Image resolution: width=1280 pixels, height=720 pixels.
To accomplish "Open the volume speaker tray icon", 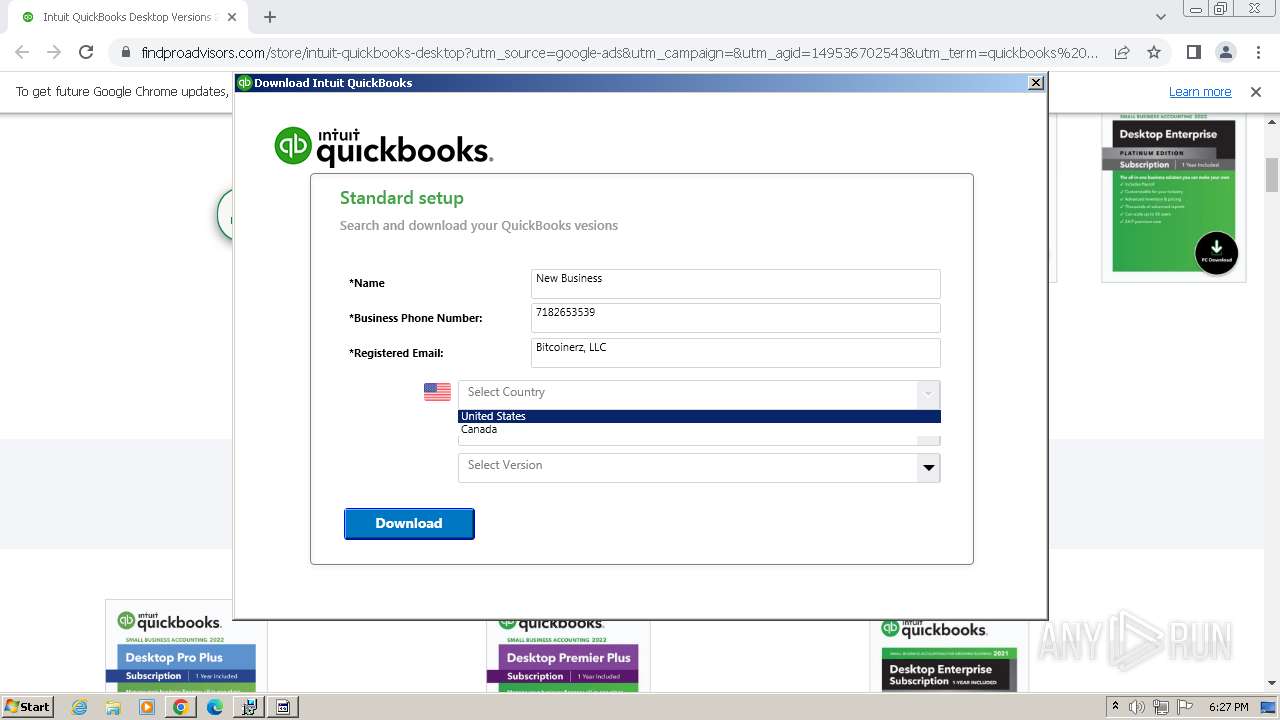I will (x=1137, y=707).
